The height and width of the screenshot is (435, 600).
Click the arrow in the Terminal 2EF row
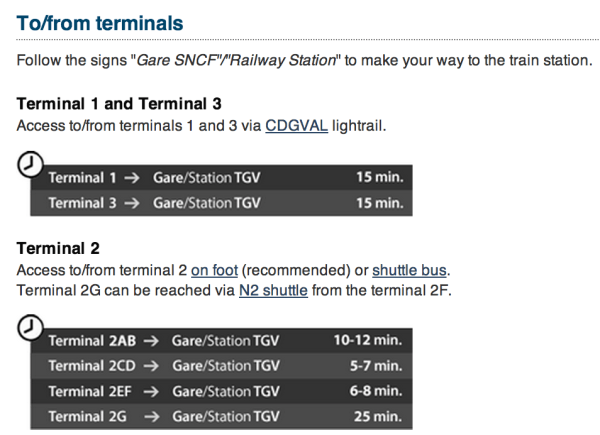click(x=151, y=391)
